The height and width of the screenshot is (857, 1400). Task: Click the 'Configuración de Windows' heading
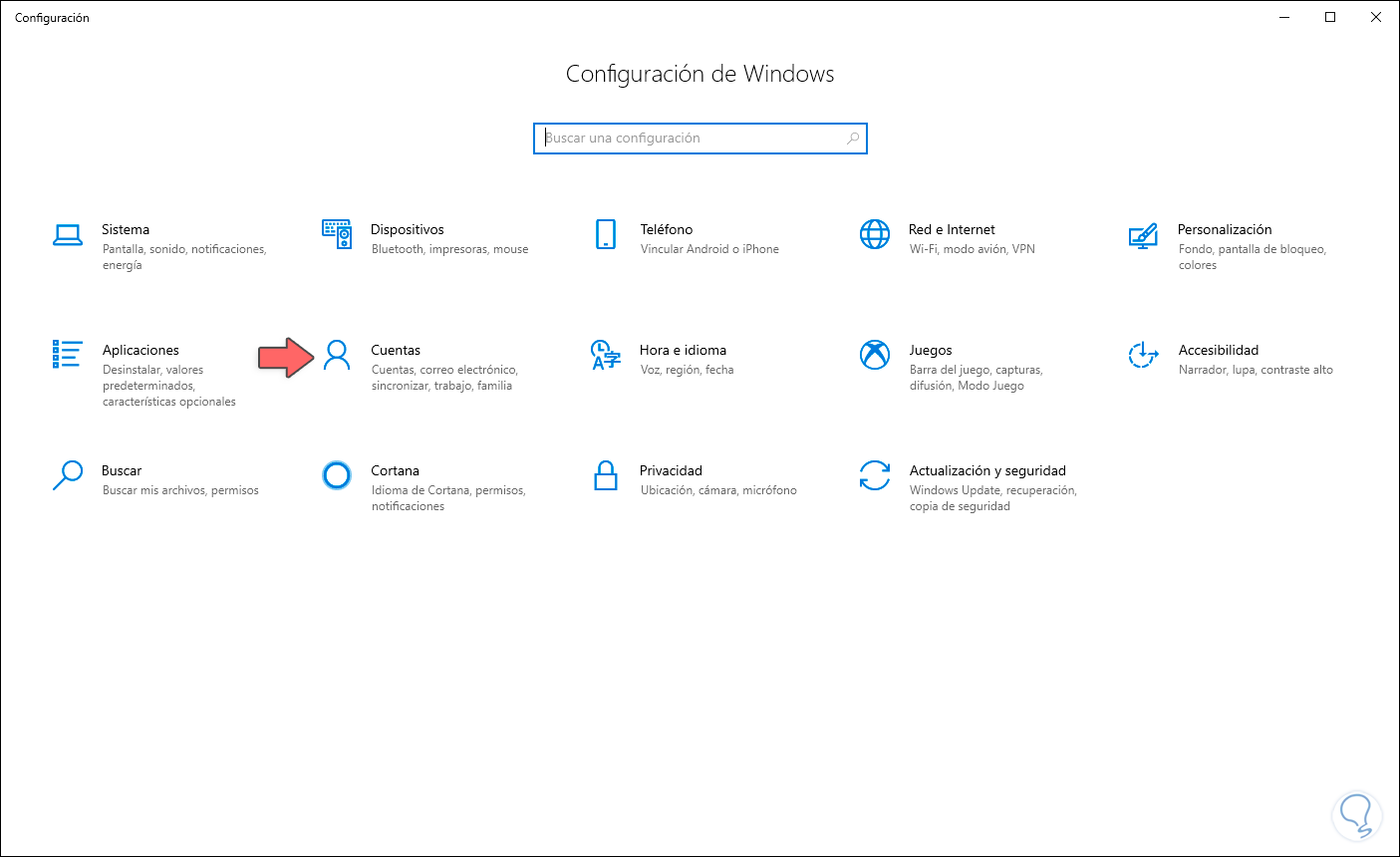point(700,74)
